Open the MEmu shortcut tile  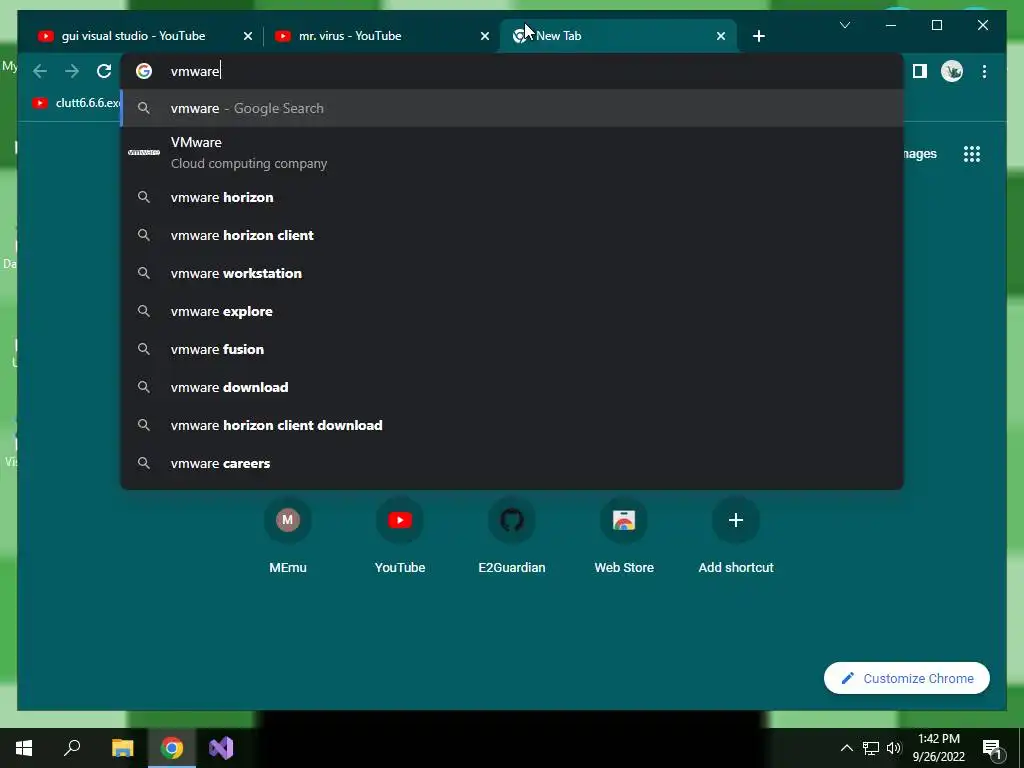288,536
